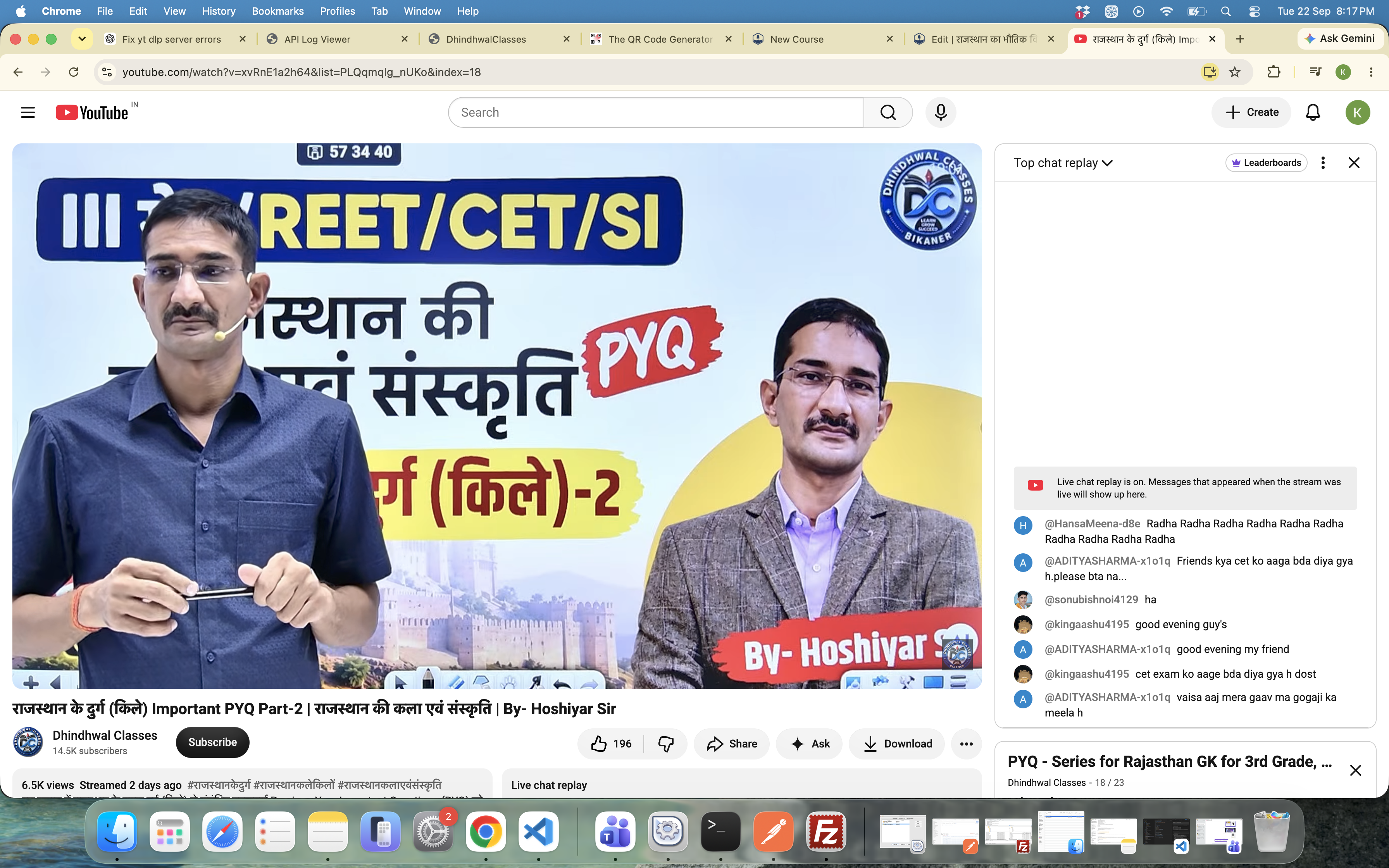Open the Bookmarks menu in menu bar
Screen dimensions: 1389x868
coord(278,11)
